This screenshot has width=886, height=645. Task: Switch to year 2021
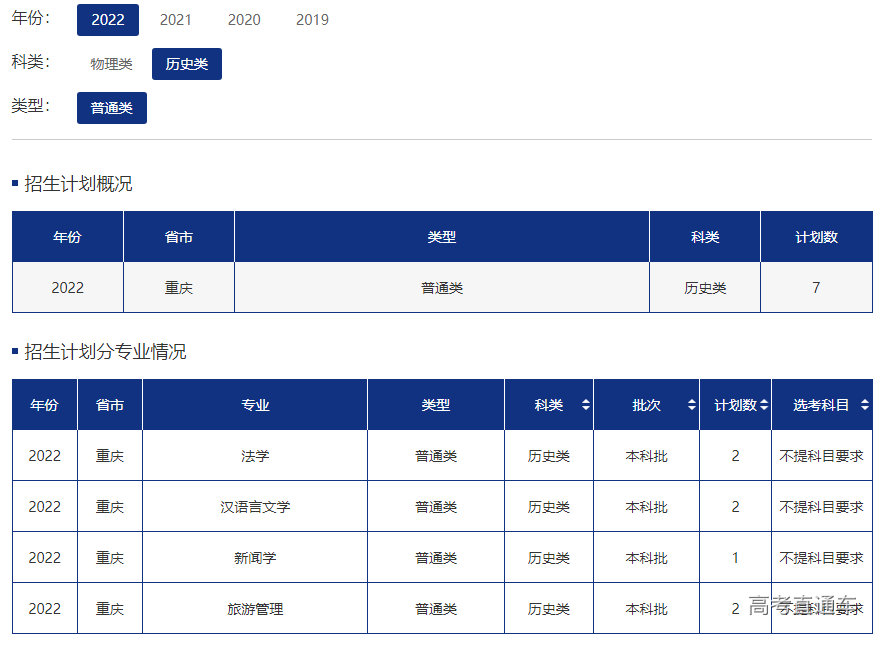(176, 20)
